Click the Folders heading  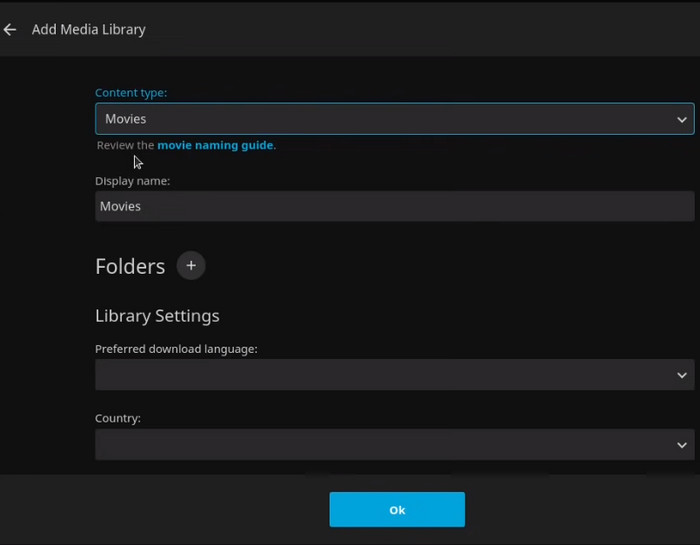point(130,266)
